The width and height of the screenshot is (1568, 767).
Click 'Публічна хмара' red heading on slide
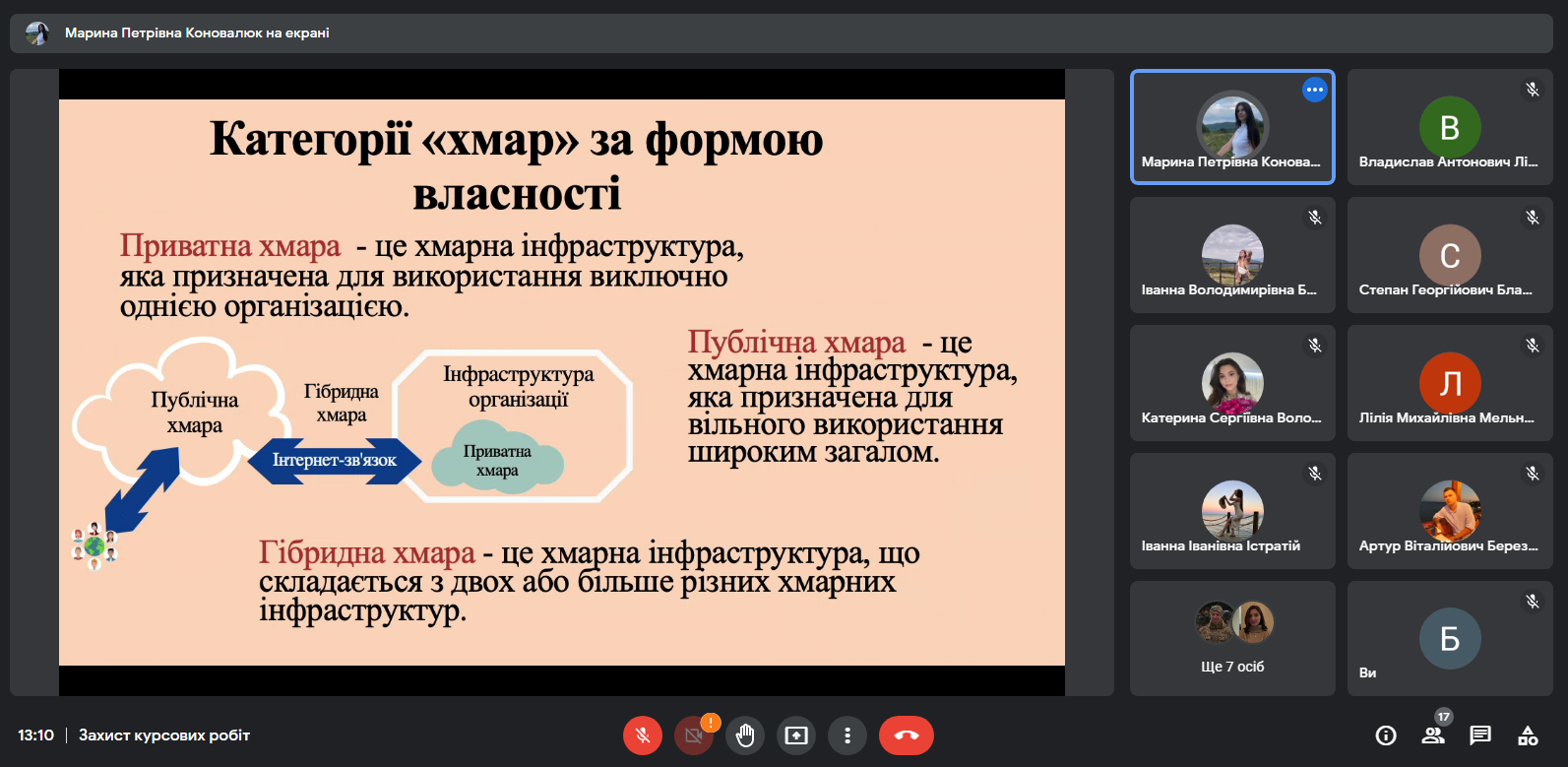pos(796,342)
